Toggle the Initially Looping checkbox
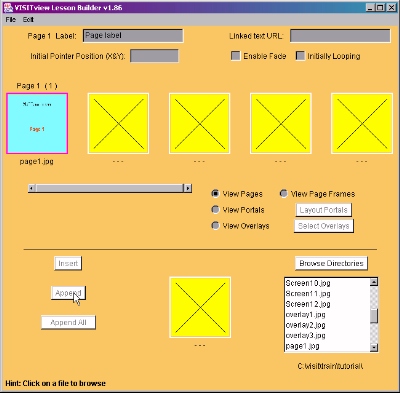The width and height of the screenshot is (400, 393). pyautogui.click(x=300, y=56)
